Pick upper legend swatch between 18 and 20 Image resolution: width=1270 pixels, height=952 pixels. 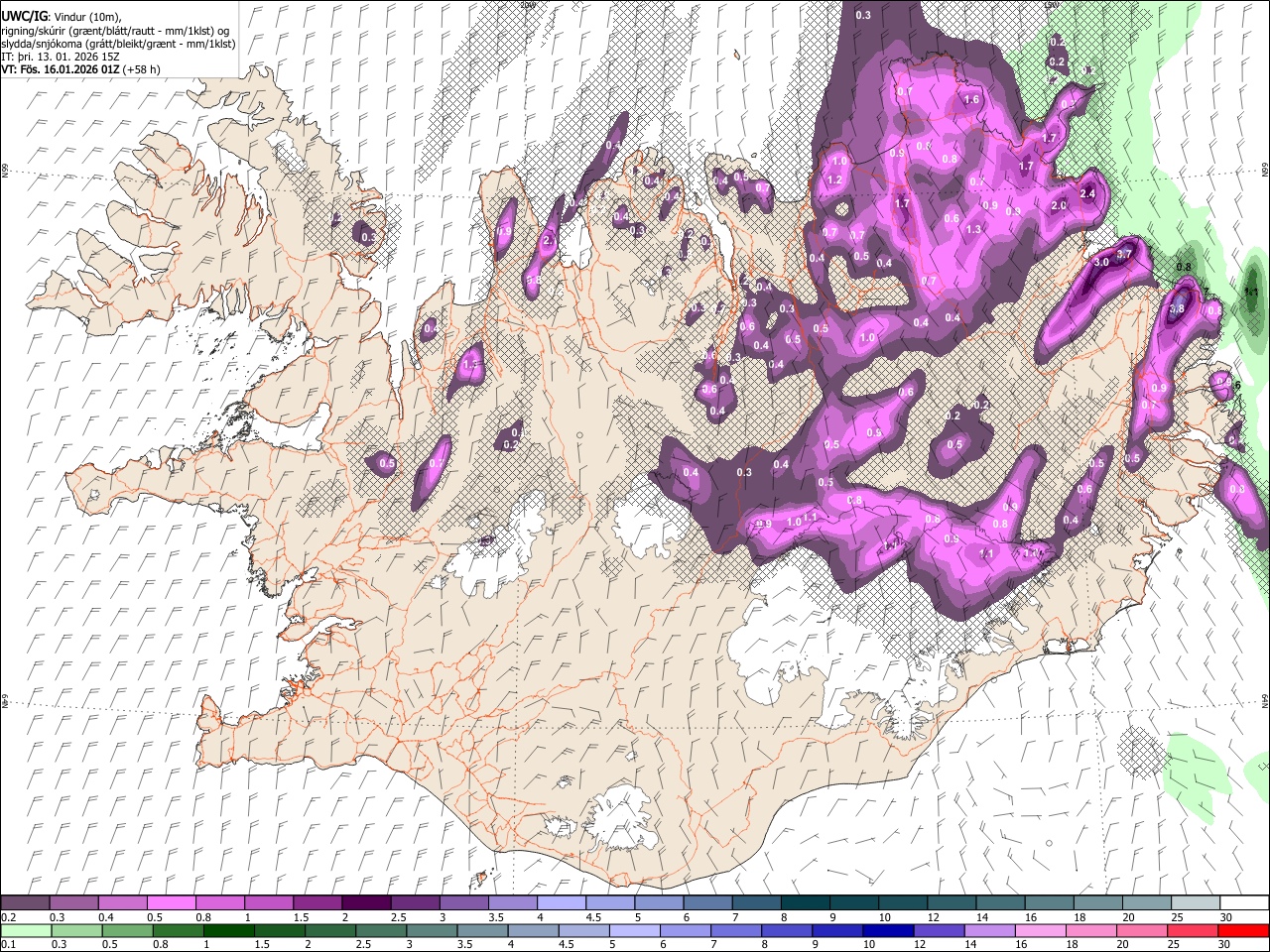coord(1097,903)
